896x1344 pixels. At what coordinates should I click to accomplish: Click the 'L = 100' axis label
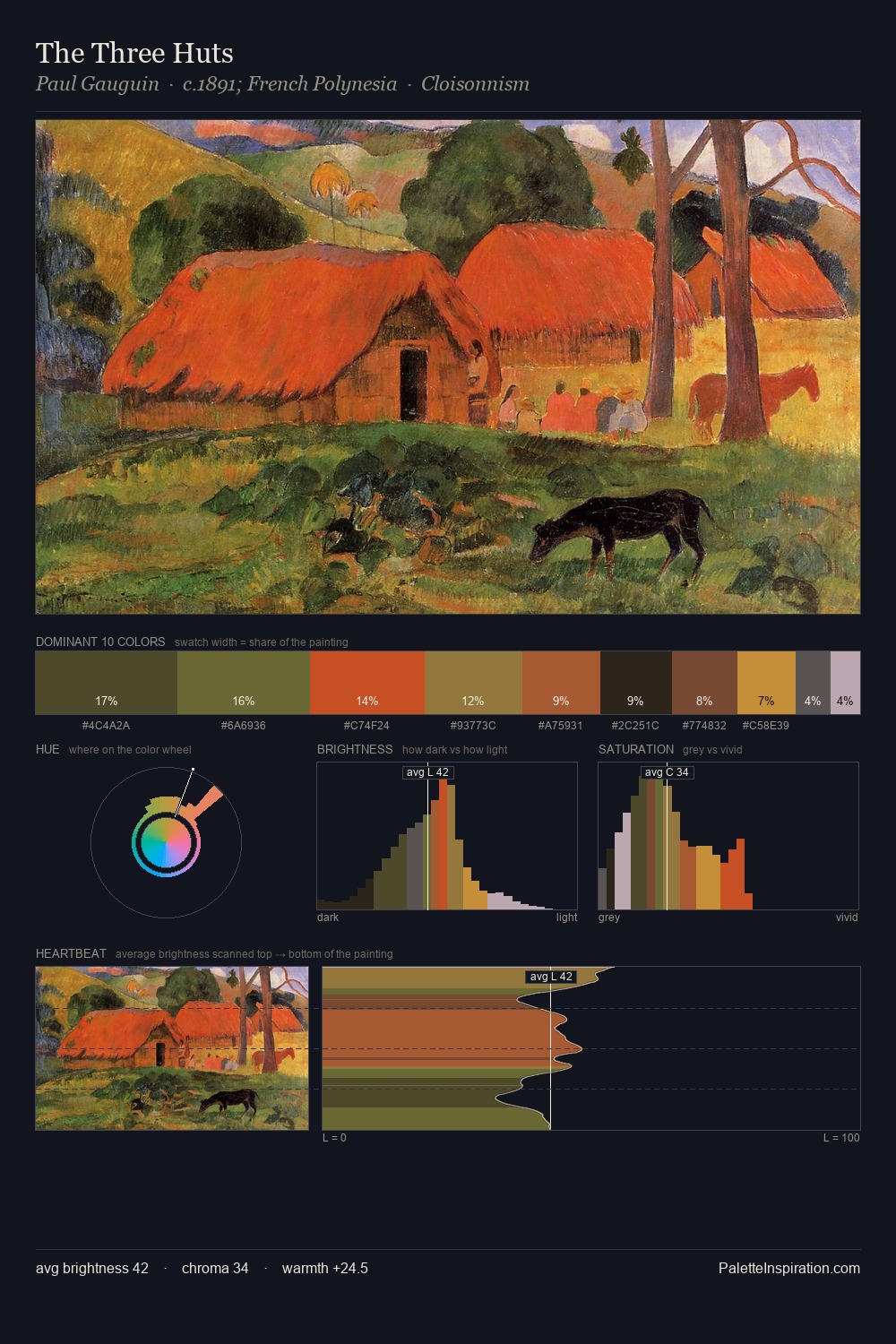[841, 1138]
